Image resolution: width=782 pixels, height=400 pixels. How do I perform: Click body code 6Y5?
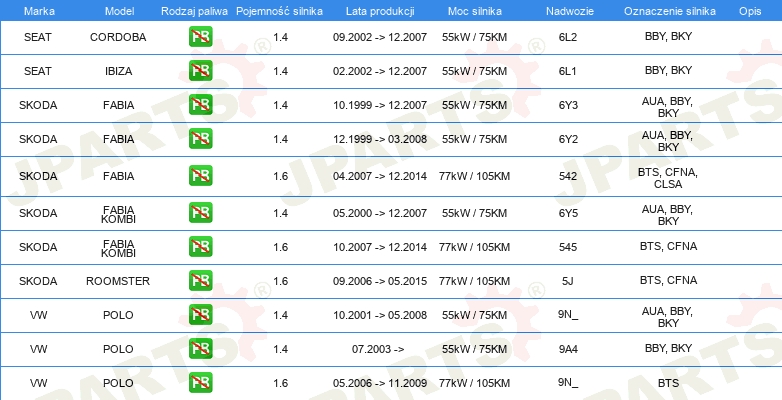568,213
